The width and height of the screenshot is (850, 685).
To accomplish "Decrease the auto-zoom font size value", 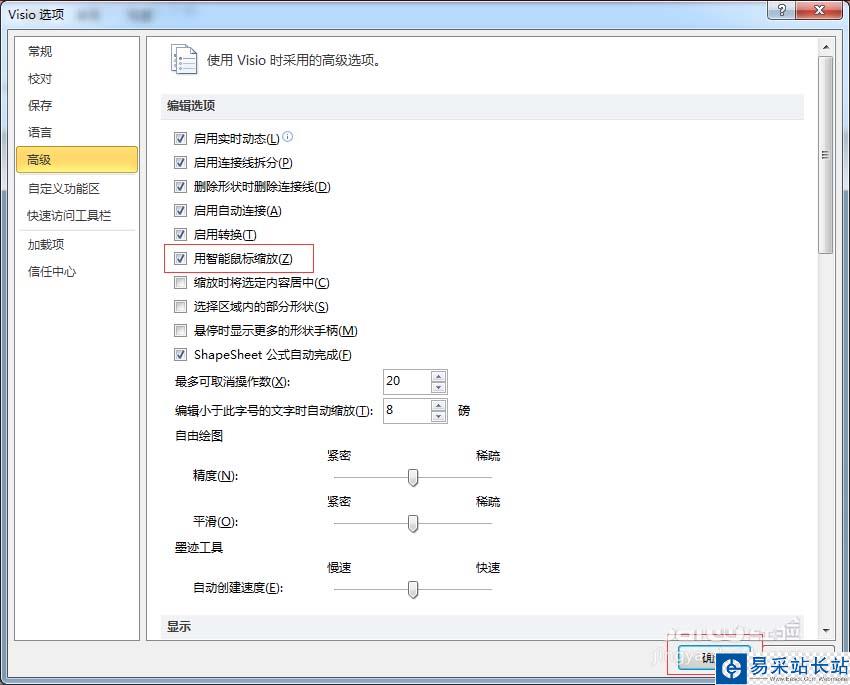I will pos(439,417).
